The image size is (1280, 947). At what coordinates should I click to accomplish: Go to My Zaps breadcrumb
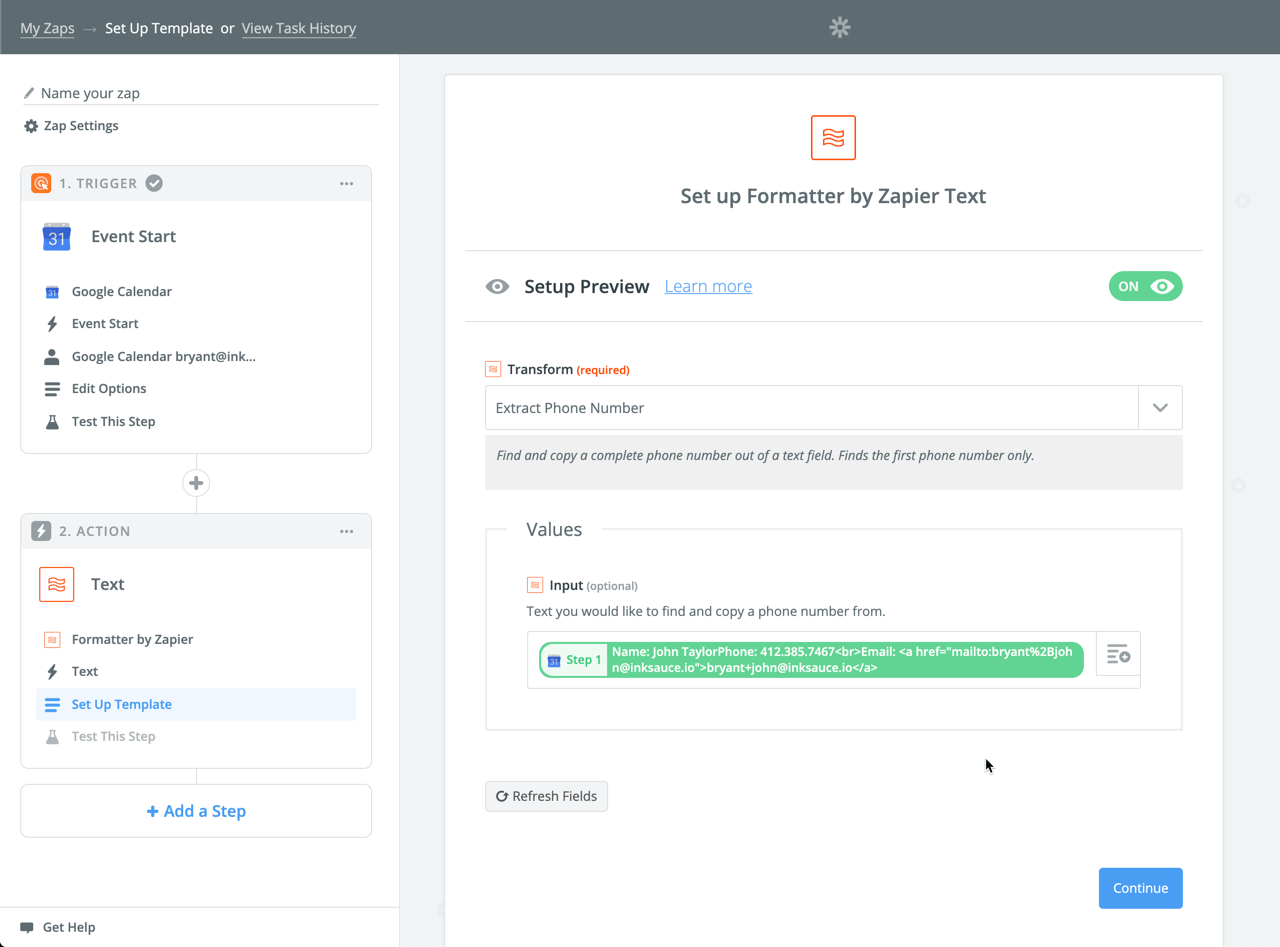coord(47,28)
